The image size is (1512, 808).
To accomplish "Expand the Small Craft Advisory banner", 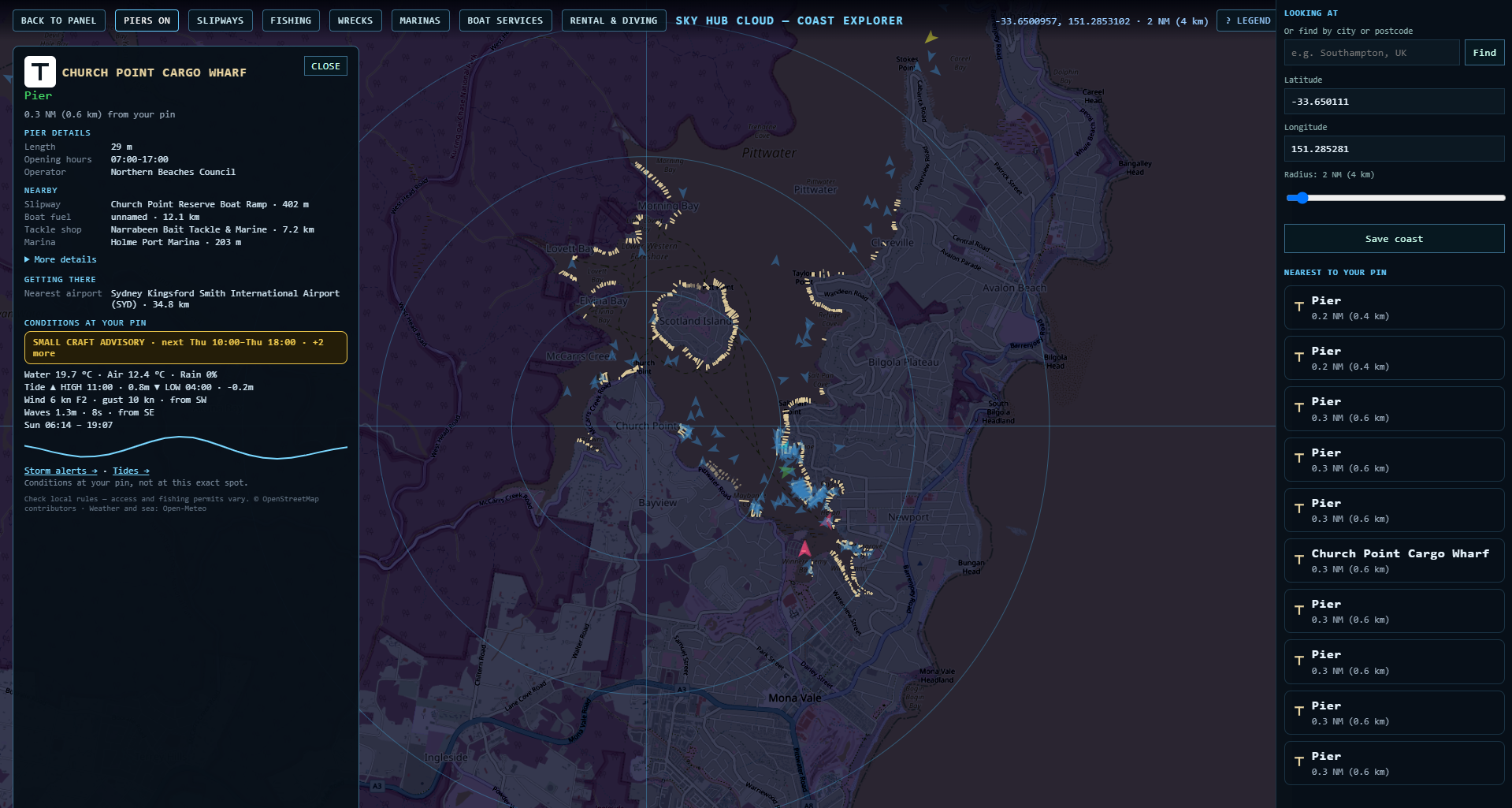I will 186,348.
